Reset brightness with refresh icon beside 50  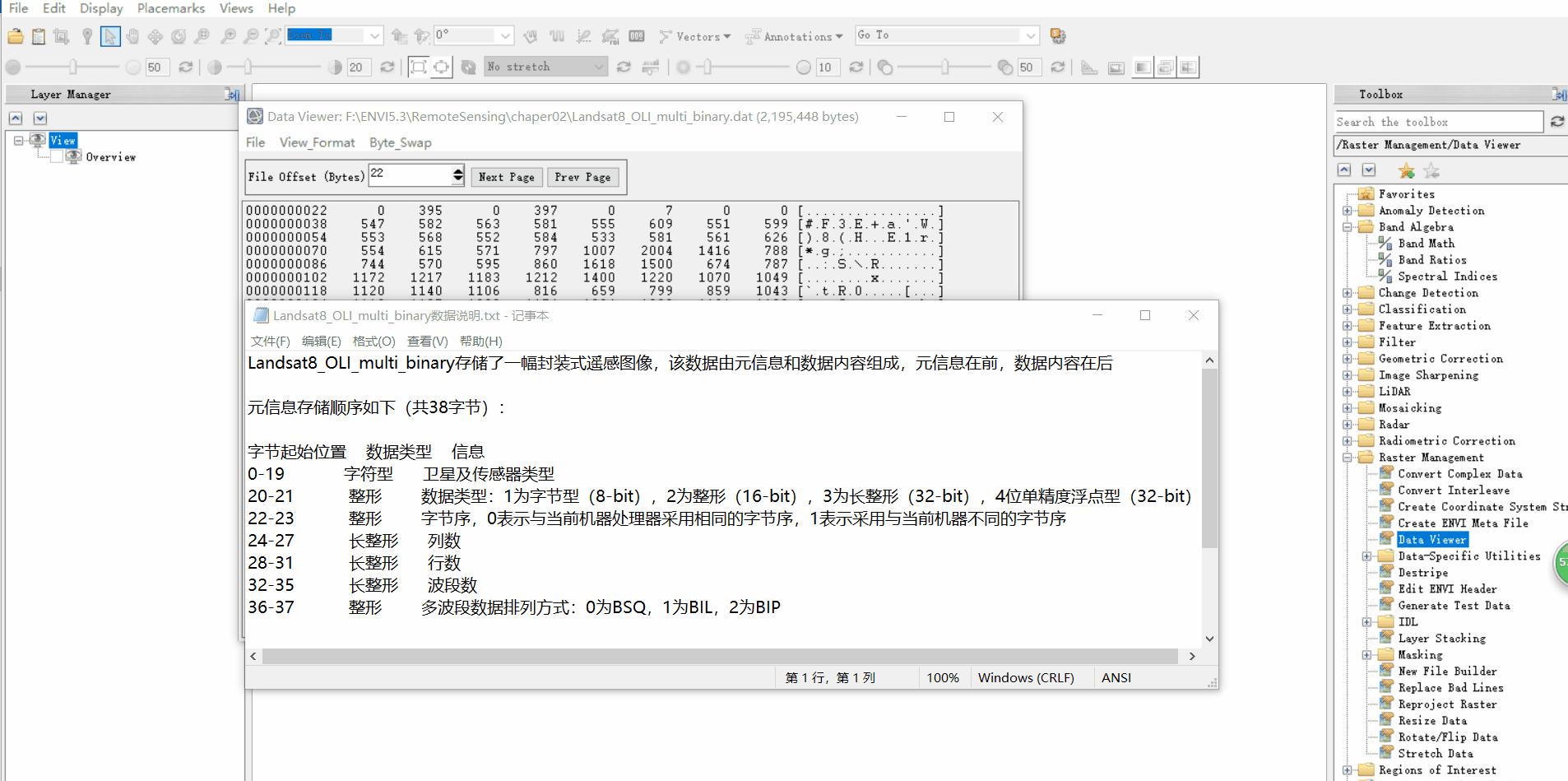(x=186, y=67)
